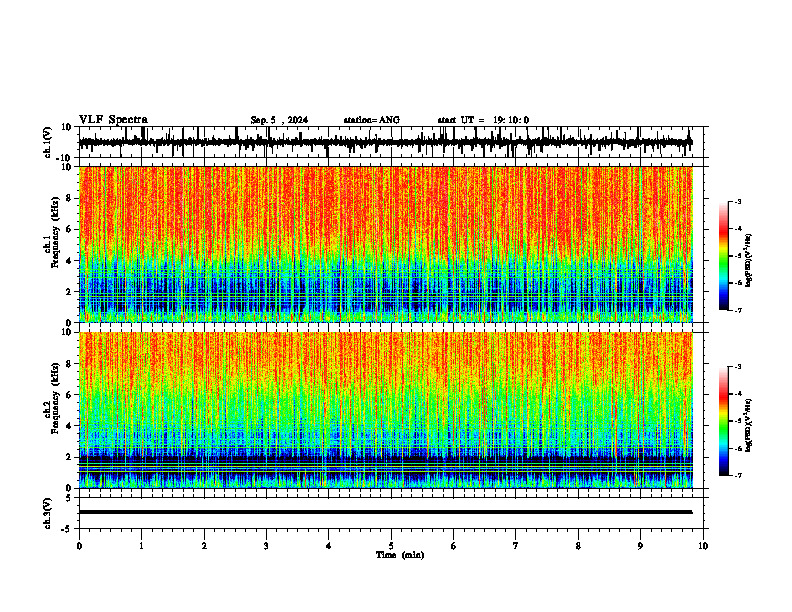Click the "6" minute tick label
792x612 pixels.
click(454, 546)
